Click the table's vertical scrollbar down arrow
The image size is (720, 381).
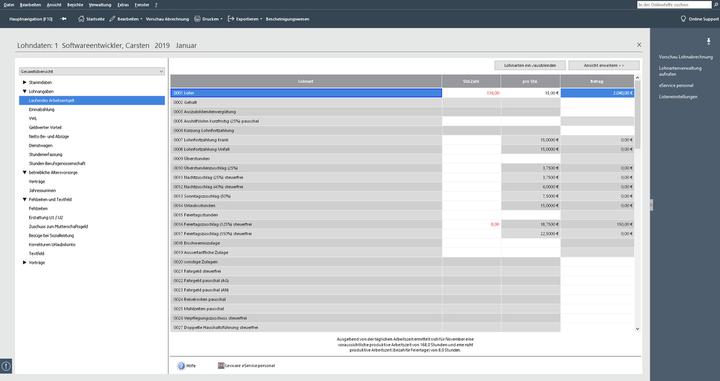pos(637,329)
